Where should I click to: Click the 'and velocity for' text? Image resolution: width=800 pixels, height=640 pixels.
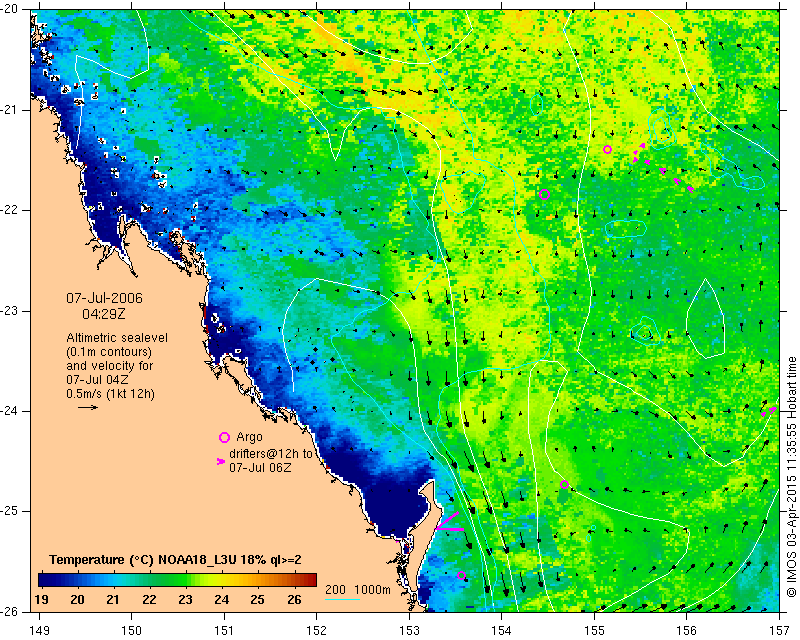(110, 365)
